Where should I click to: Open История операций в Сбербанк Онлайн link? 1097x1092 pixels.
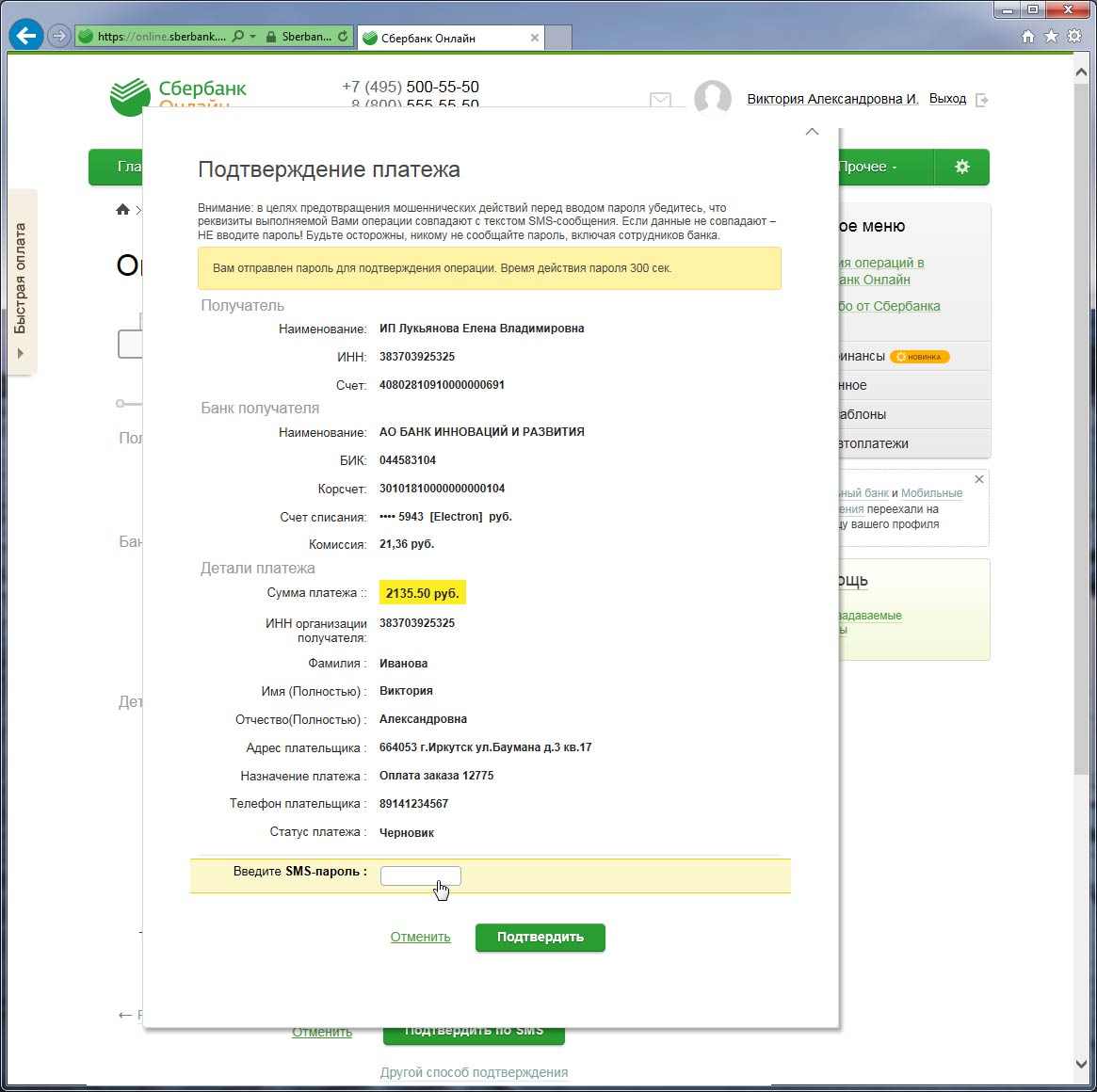point(881,271)
